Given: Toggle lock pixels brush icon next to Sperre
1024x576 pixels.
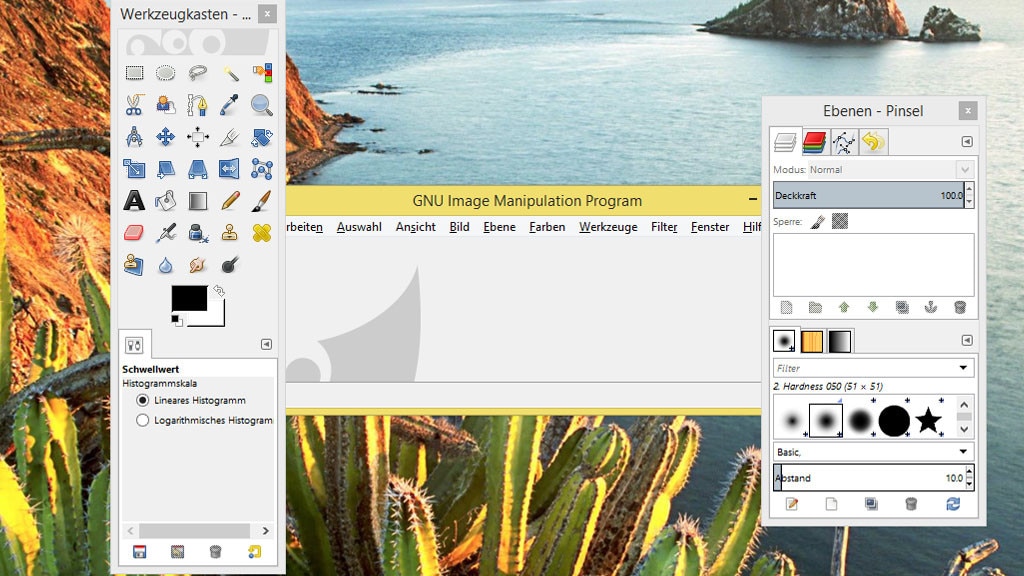Looking at the screenshot, I should pyautogui.click(x=817, y=222).
